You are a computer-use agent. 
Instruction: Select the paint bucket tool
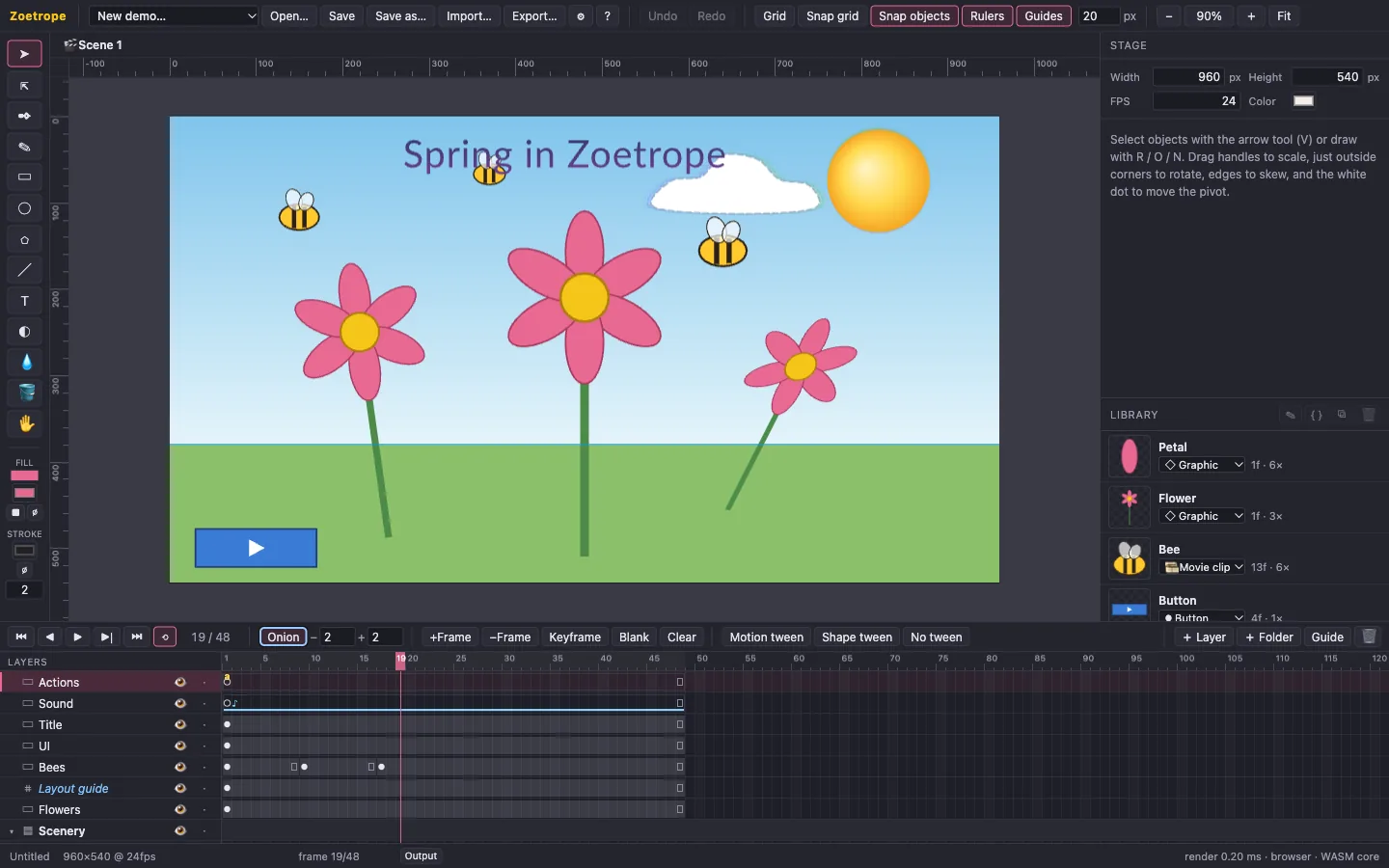[24, 393]
